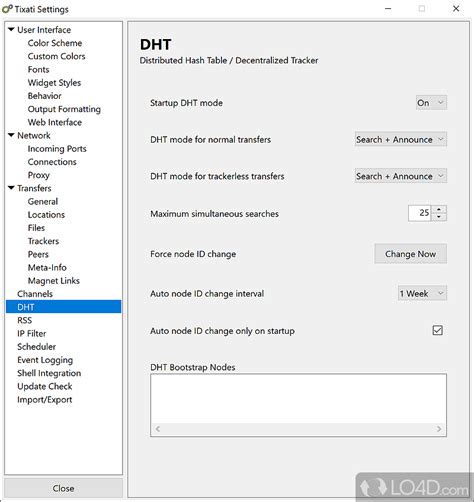Collapse the User Interface tree section

(11, 30)
